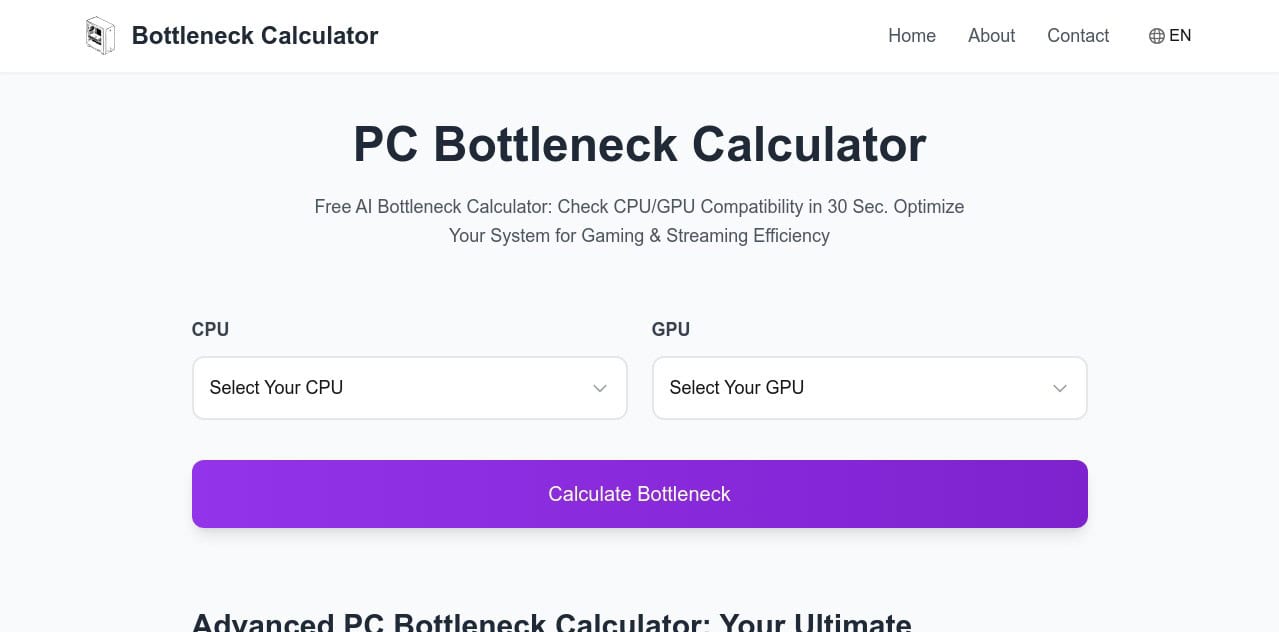Click the PC case logo icon
Image resolution: width=1279 pixels, height=632 pixels.
point(100,35)
